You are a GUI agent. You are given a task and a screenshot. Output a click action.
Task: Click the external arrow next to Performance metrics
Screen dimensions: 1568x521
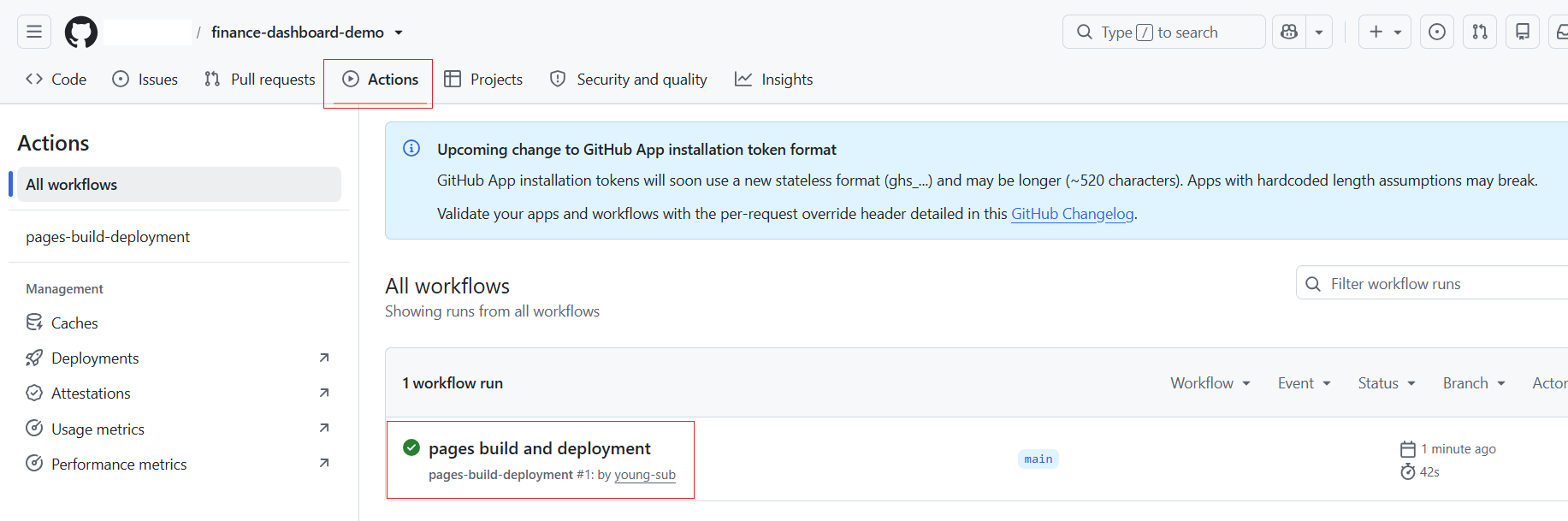click(x=324, y=463)
